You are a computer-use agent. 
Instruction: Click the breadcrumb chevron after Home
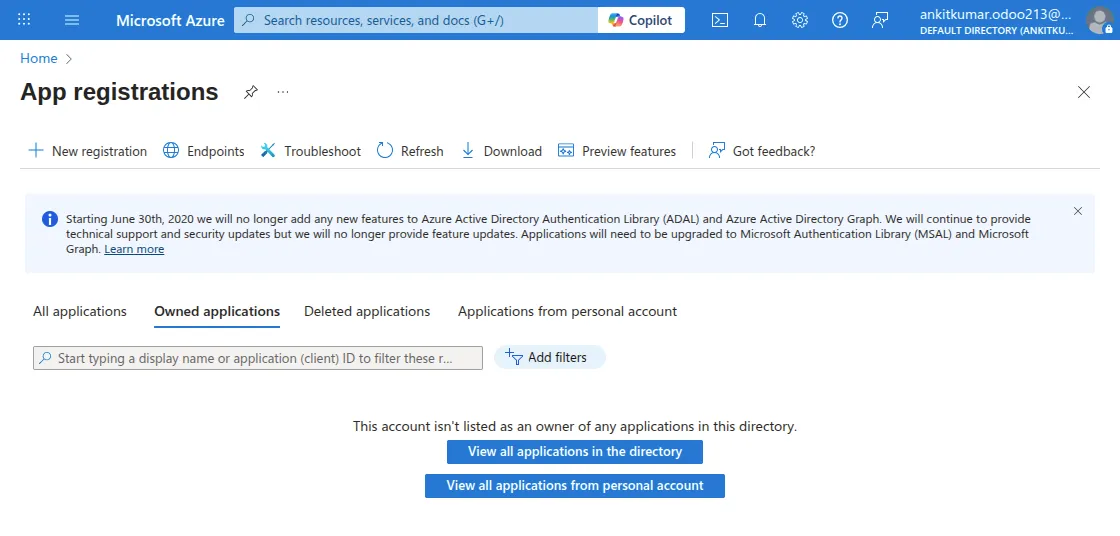pyautogui.click(x=69, y=59)
